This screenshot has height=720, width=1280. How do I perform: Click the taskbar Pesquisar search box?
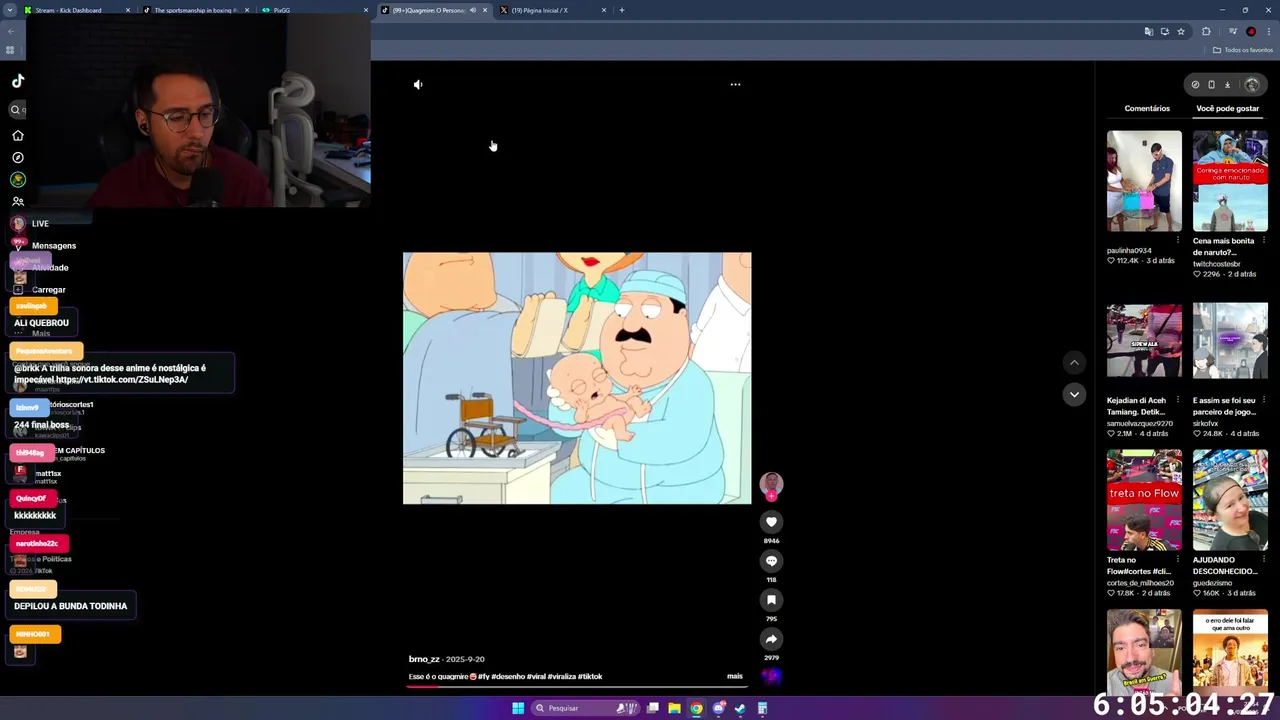click(x=585, y=708)
